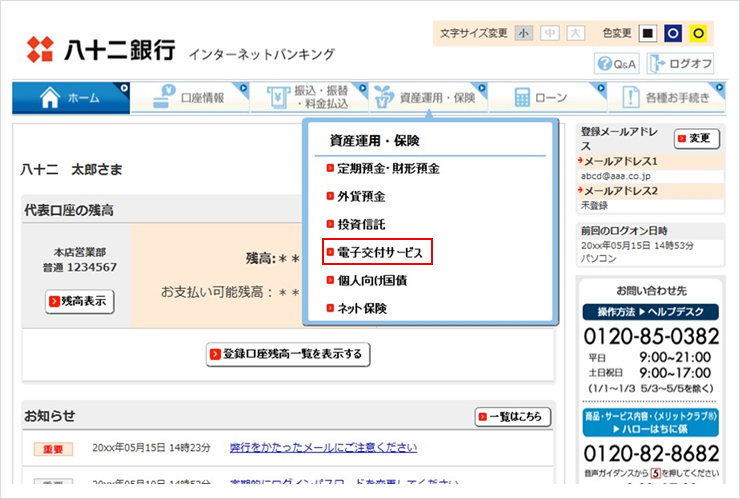Click the 変更 button for email address
The height and width of the screenshot is (499, 740).
[697, 138]
